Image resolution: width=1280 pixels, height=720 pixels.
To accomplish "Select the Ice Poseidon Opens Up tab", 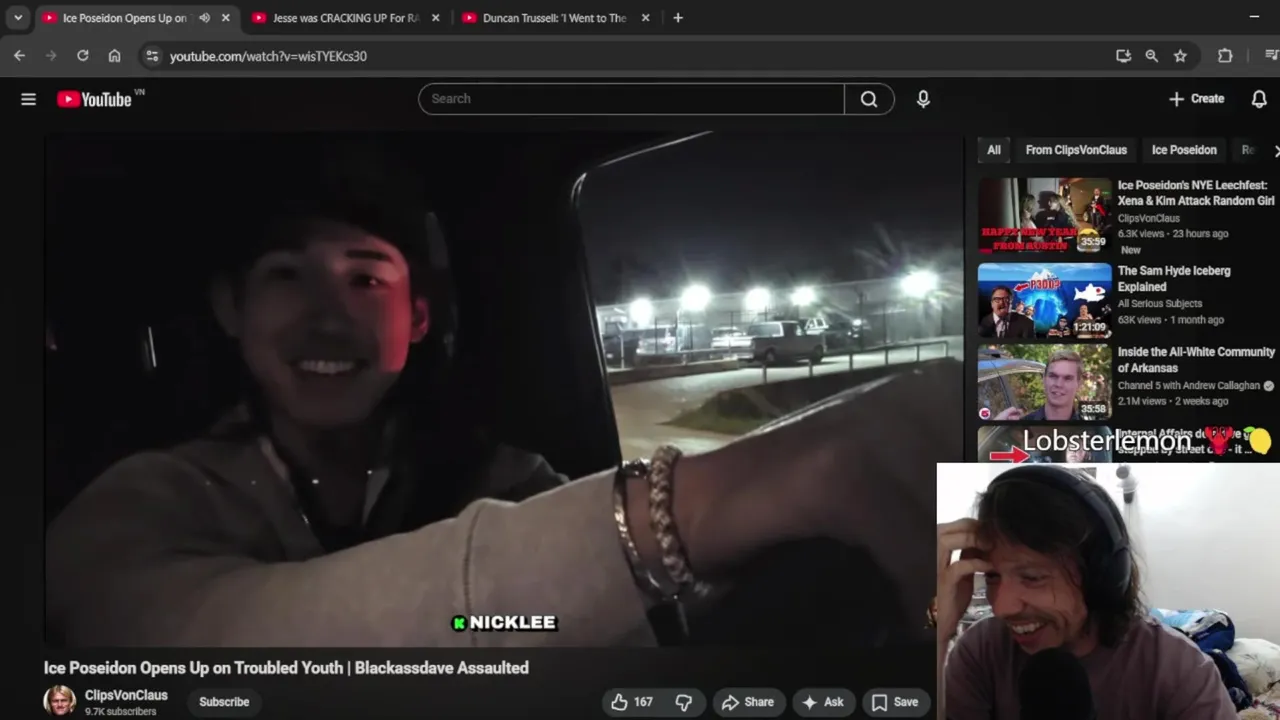I will coord(124,18).
